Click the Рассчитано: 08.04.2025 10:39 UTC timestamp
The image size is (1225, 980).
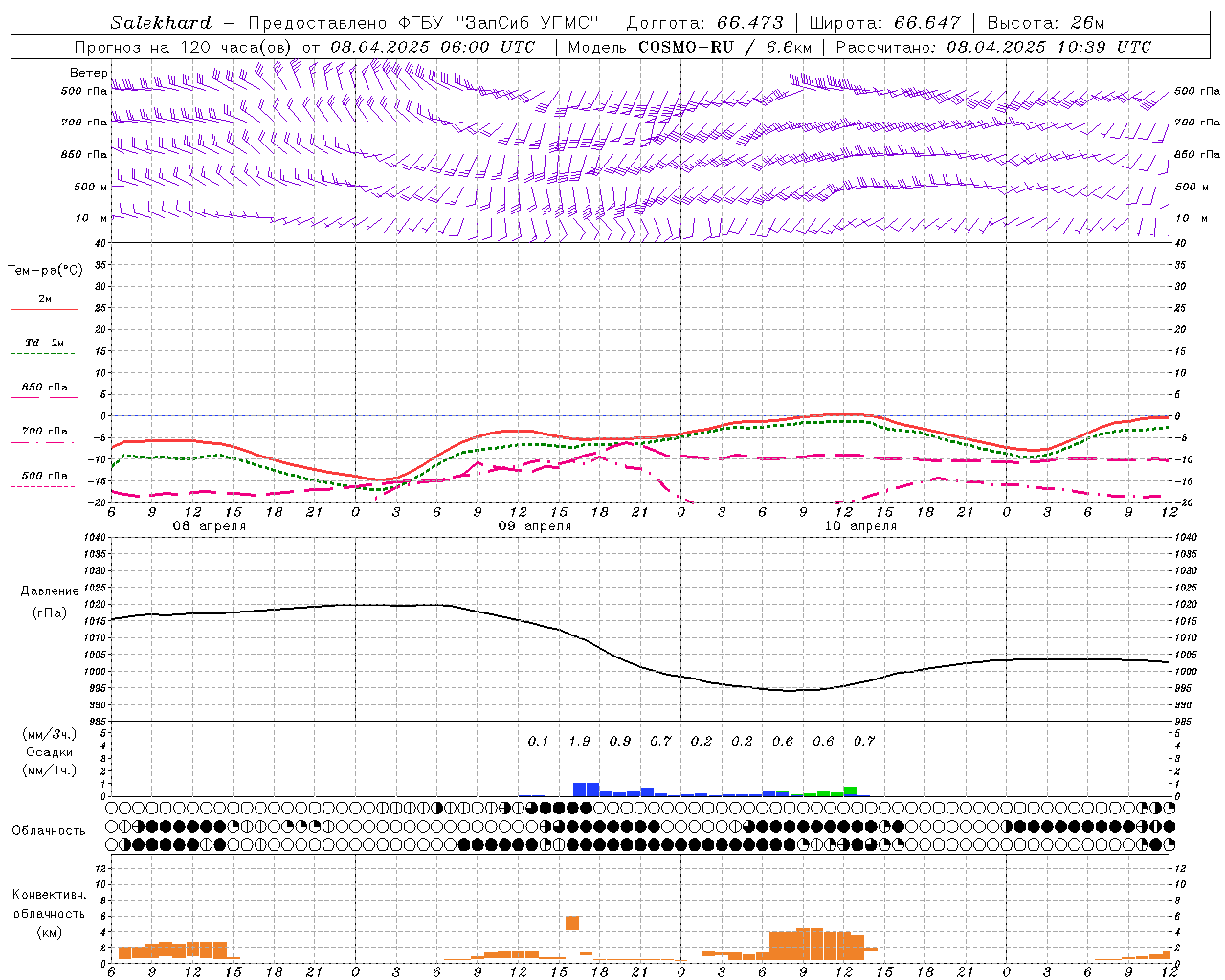[993, 47]
